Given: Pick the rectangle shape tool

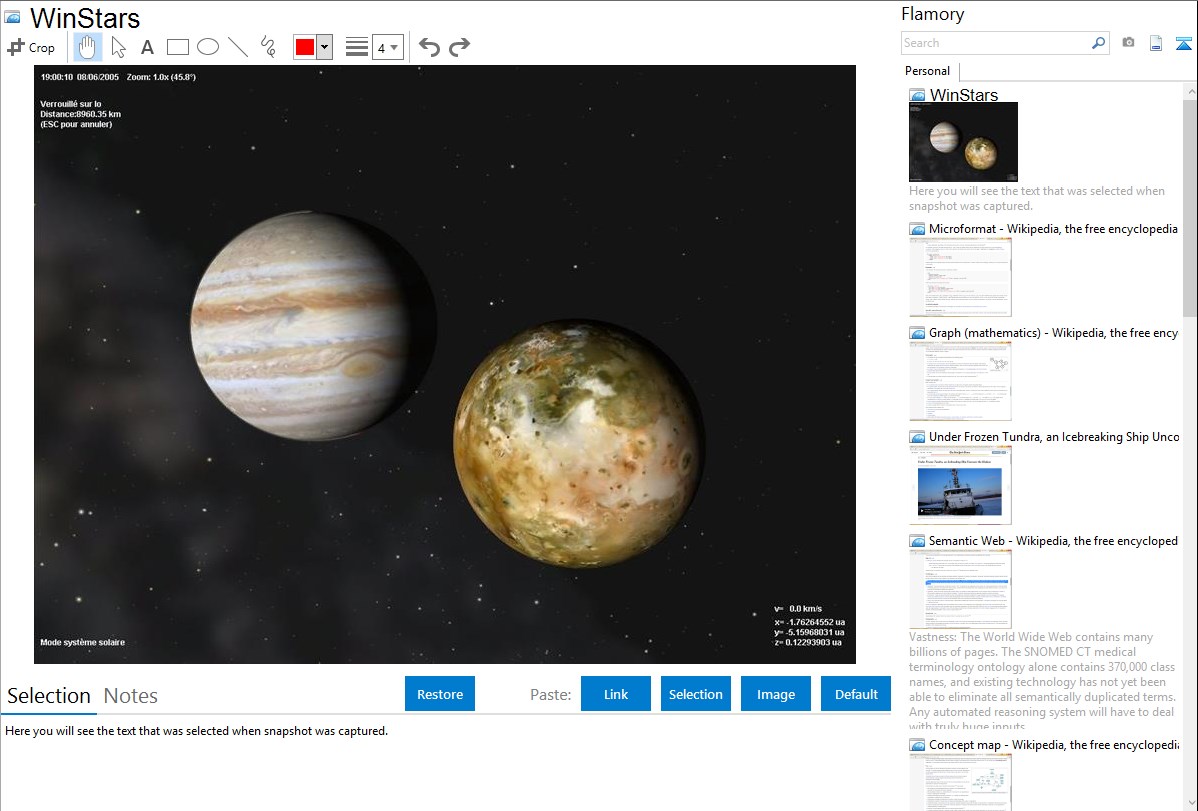Looking at the screenshot, I should pos(178,47).
